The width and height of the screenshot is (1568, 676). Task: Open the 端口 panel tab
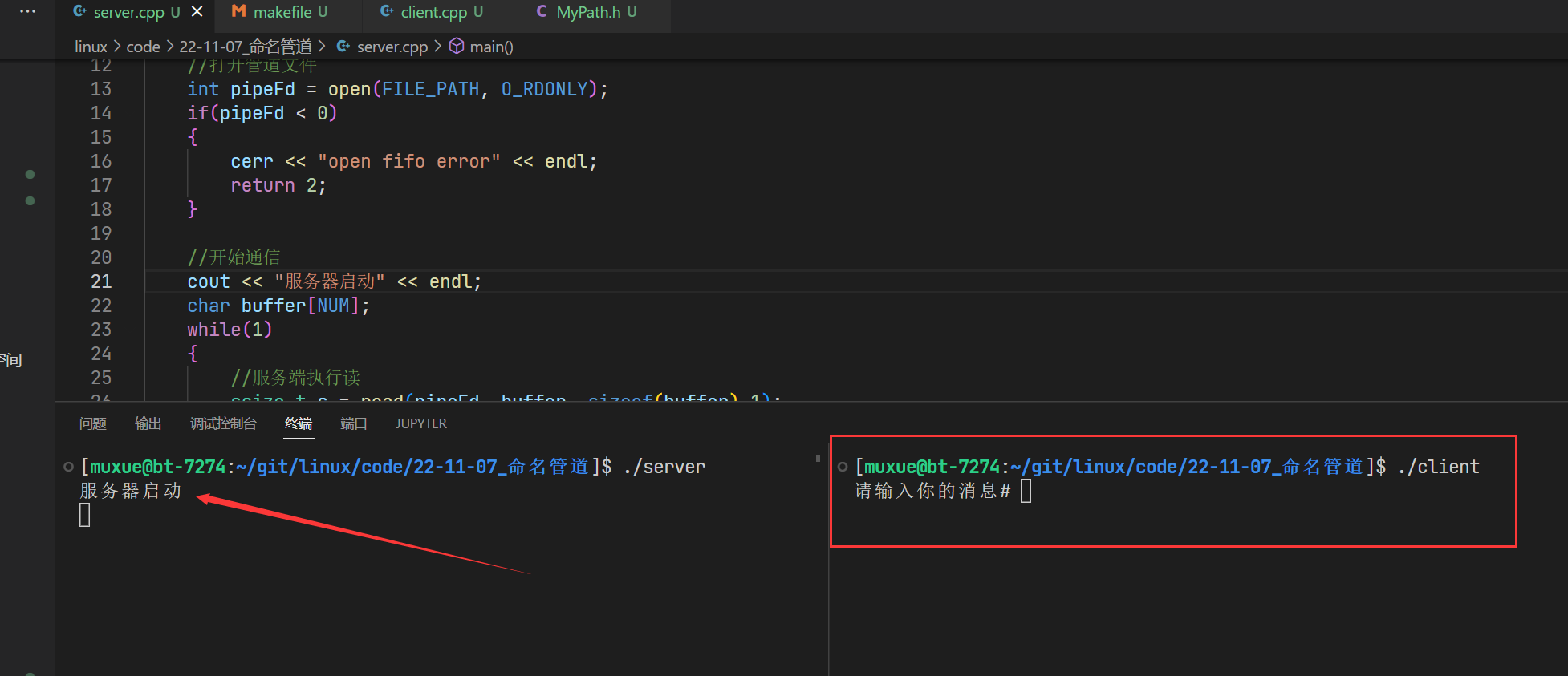coord(354,423)
